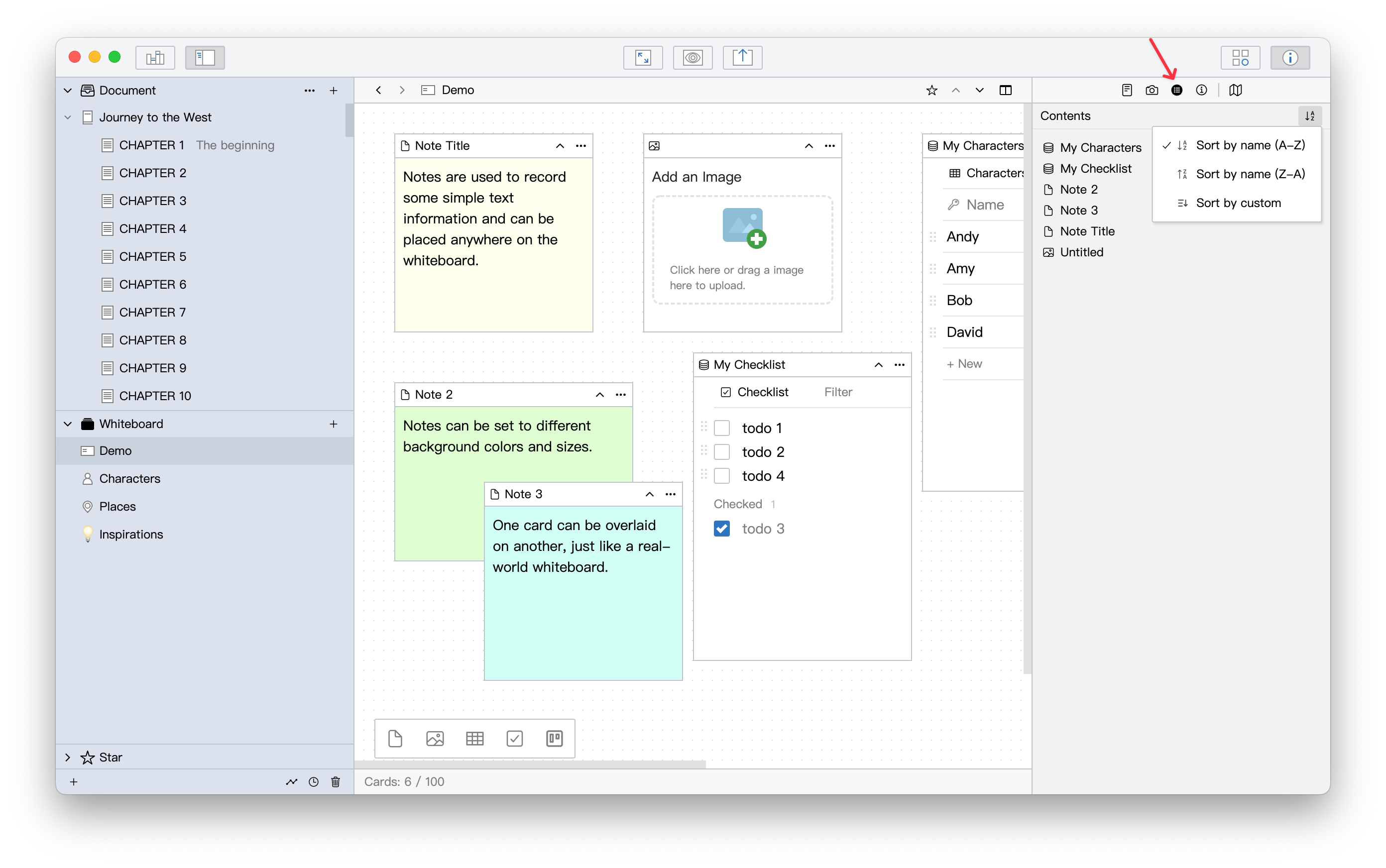Viewport: 1386px width, 868px height.
Task: Open image card more options
Action: [x=829, y=146]
